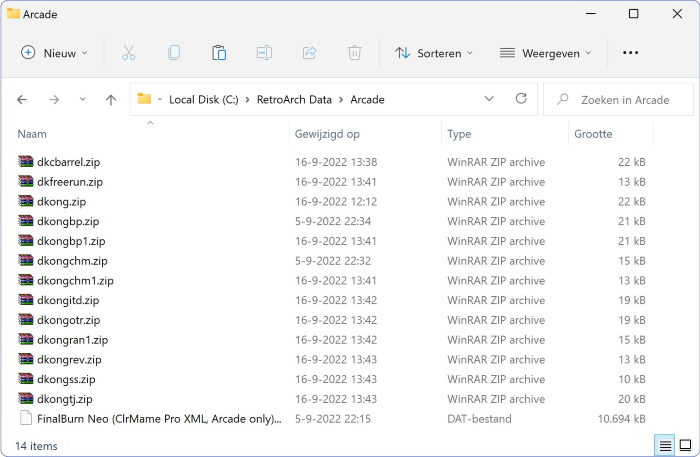Open the Weergeven dropdown menu
Screen dimensions: 700x457
point(546,53)
